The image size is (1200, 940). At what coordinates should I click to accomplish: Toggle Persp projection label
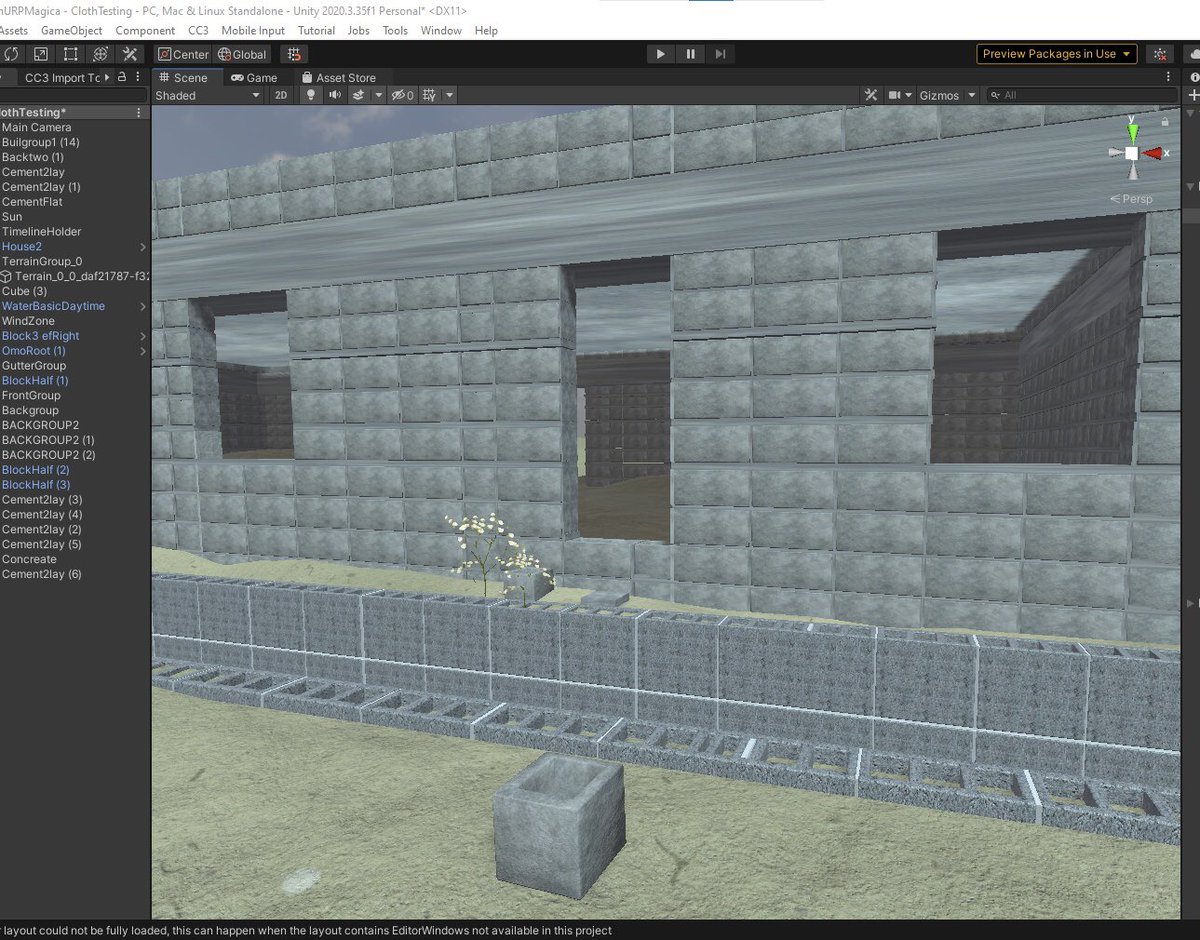tap(1132, 199)
